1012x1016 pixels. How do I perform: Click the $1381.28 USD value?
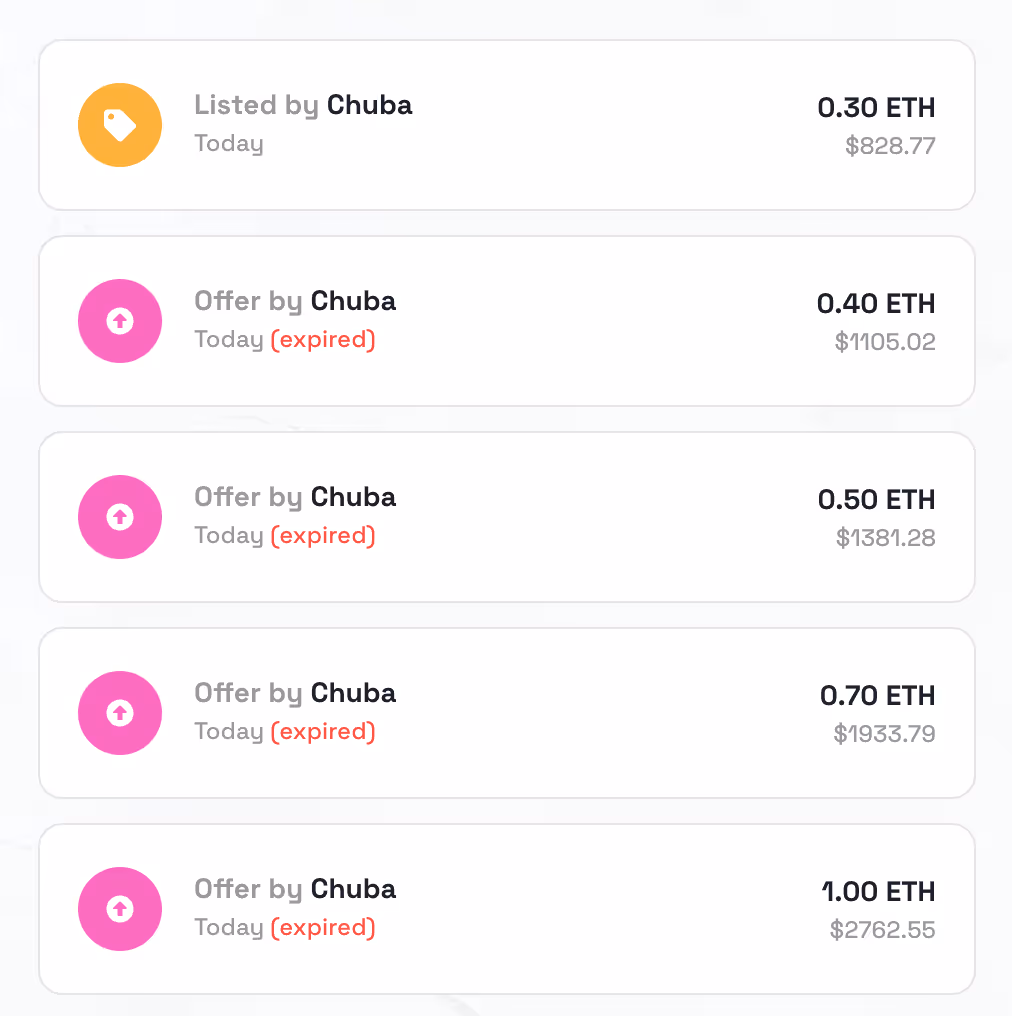tap(885, 539)
